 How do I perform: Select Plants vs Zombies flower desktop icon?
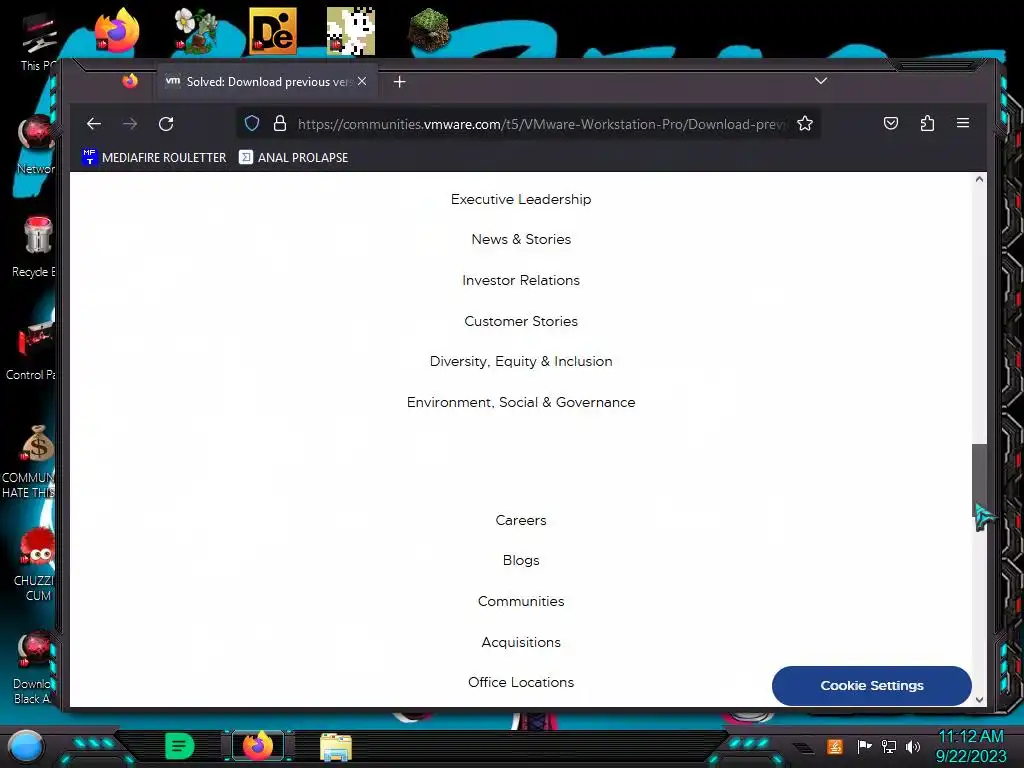coord(195,31)
